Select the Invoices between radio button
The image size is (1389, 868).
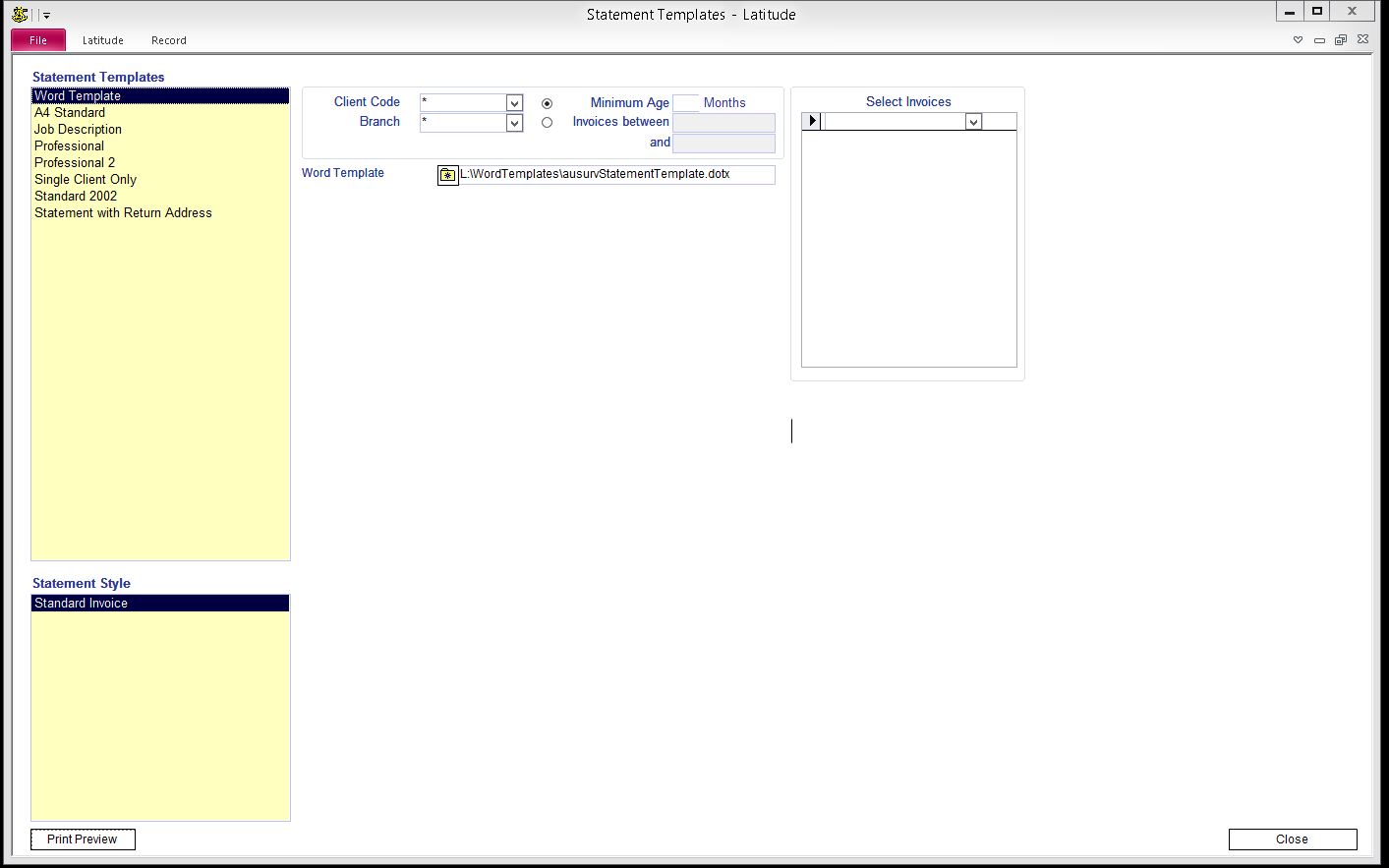point(547,123)
